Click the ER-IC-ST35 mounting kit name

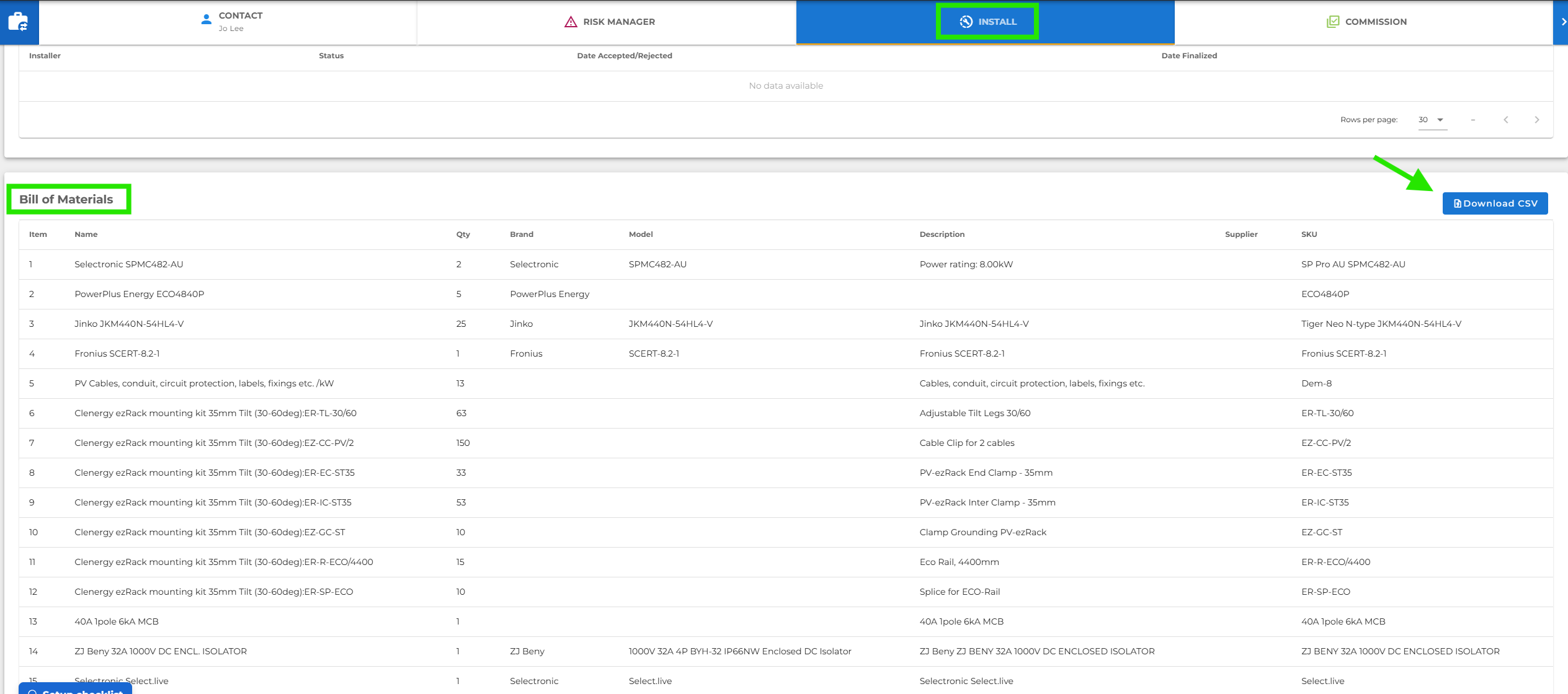click(x=213, y=502)
